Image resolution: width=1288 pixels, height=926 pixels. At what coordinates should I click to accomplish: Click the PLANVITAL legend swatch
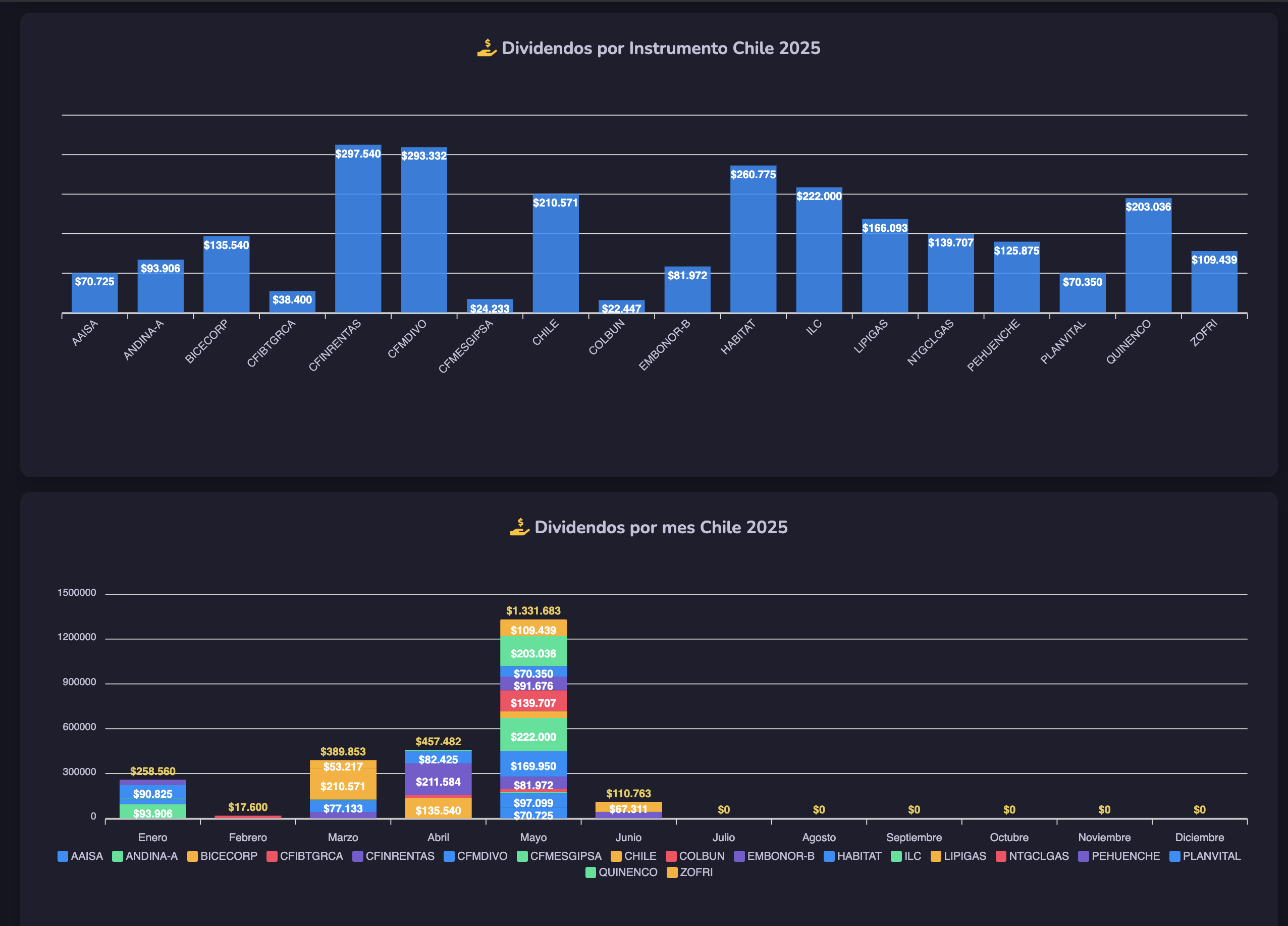[x=1175, y=856]
